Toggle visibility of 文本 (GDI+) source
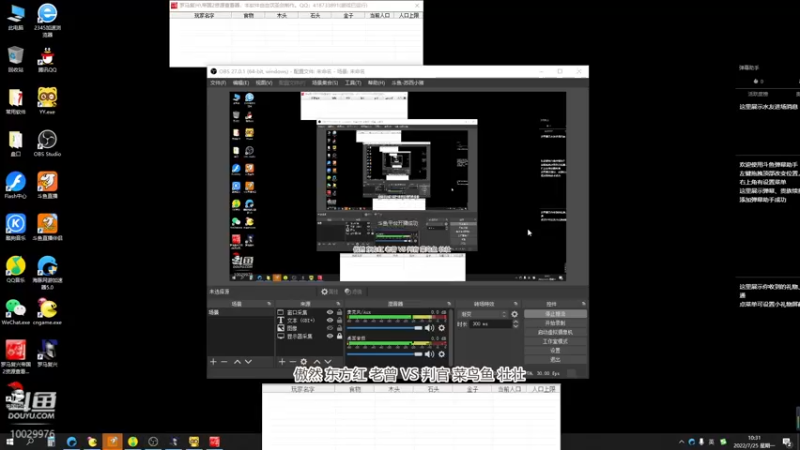Image resolution: width=800 pixels, height=450 pixels. coord(330,320)
